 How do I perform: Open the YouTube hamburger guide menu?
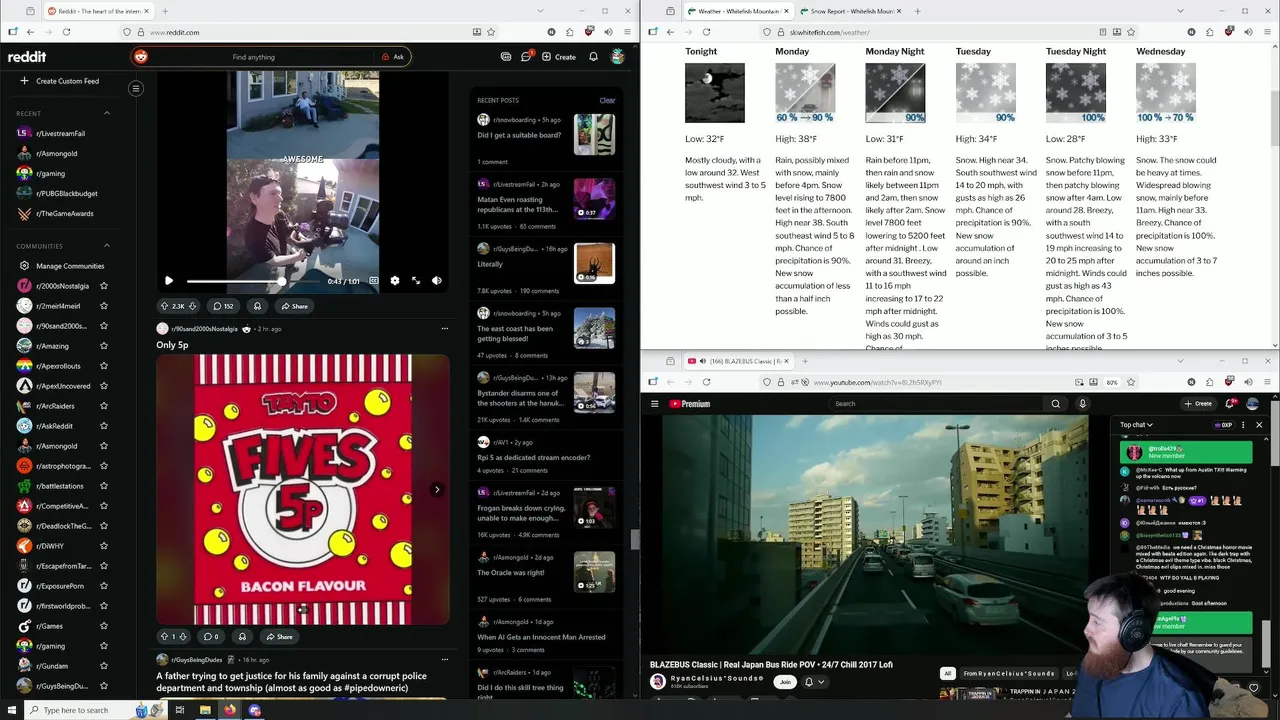(x=655, y=404)
